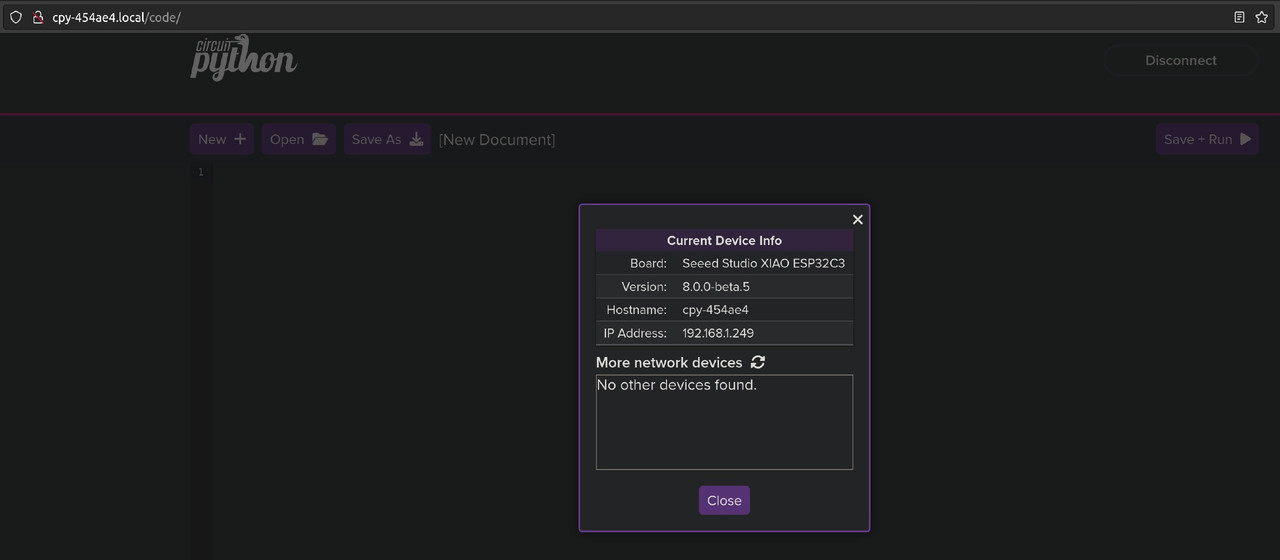Click the Version: label in the dialog
1280x560 pixels.
(644, 287)
